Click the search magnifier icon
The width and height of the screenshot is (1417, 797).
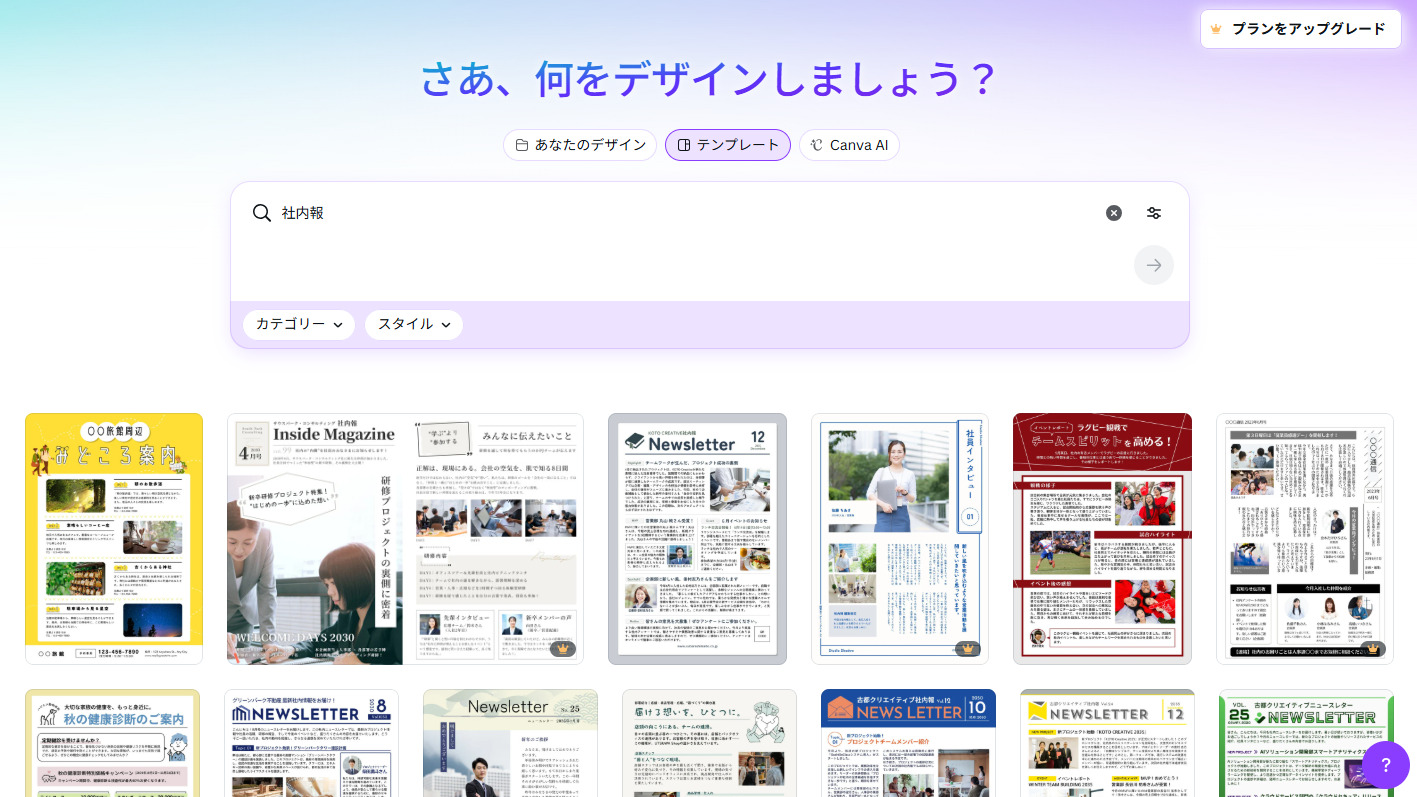click(x=262, y=213)
